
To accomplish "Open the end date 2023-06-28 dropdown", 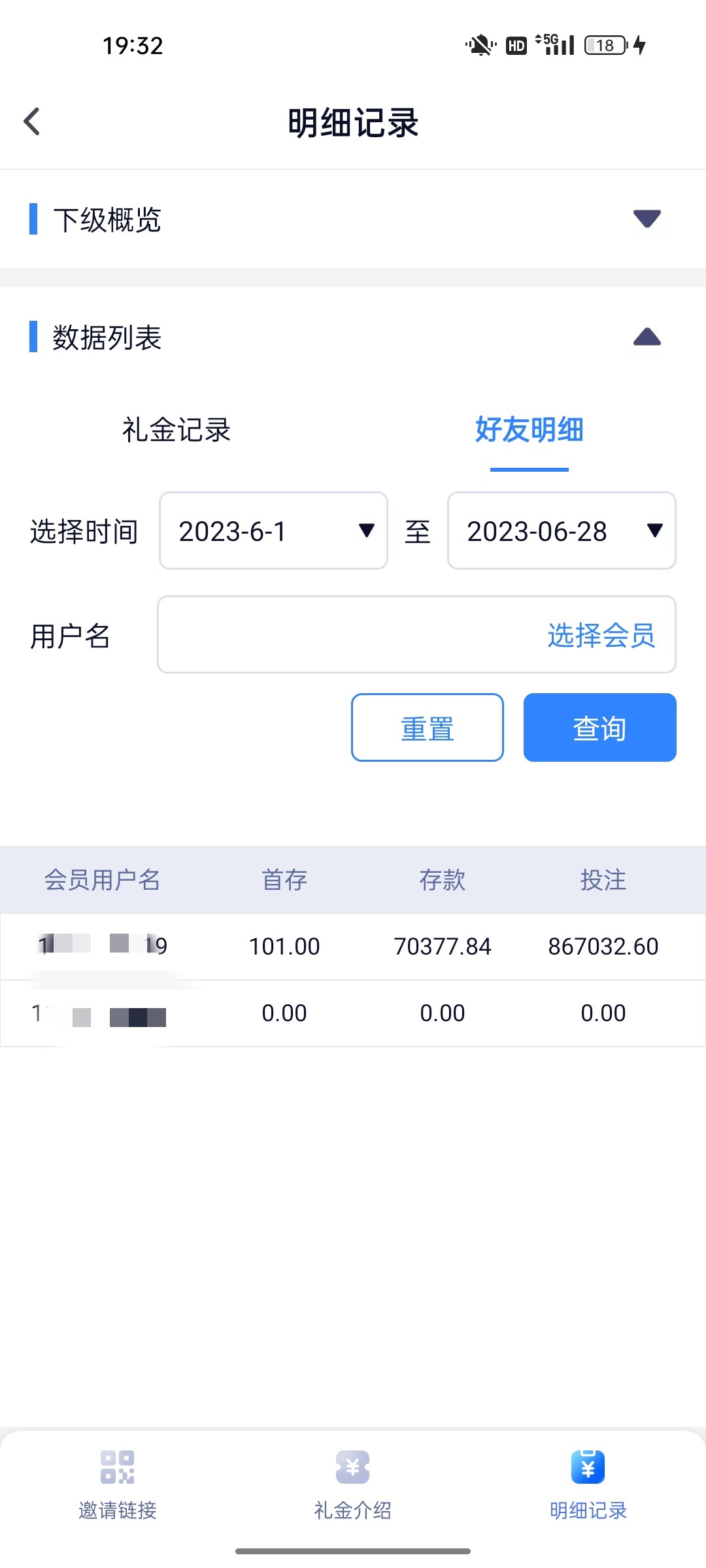I will (562, 531).
